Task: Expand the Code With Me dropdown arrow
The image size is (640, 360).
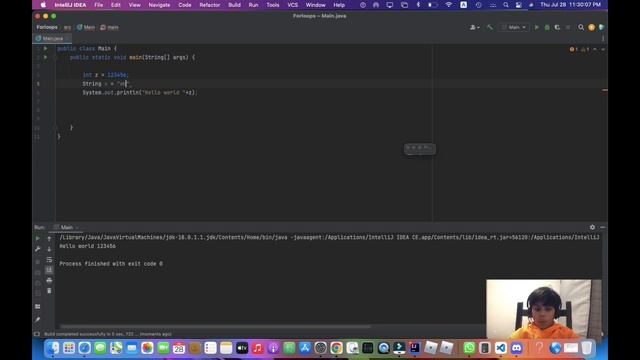Action: [x=478, y=27]
